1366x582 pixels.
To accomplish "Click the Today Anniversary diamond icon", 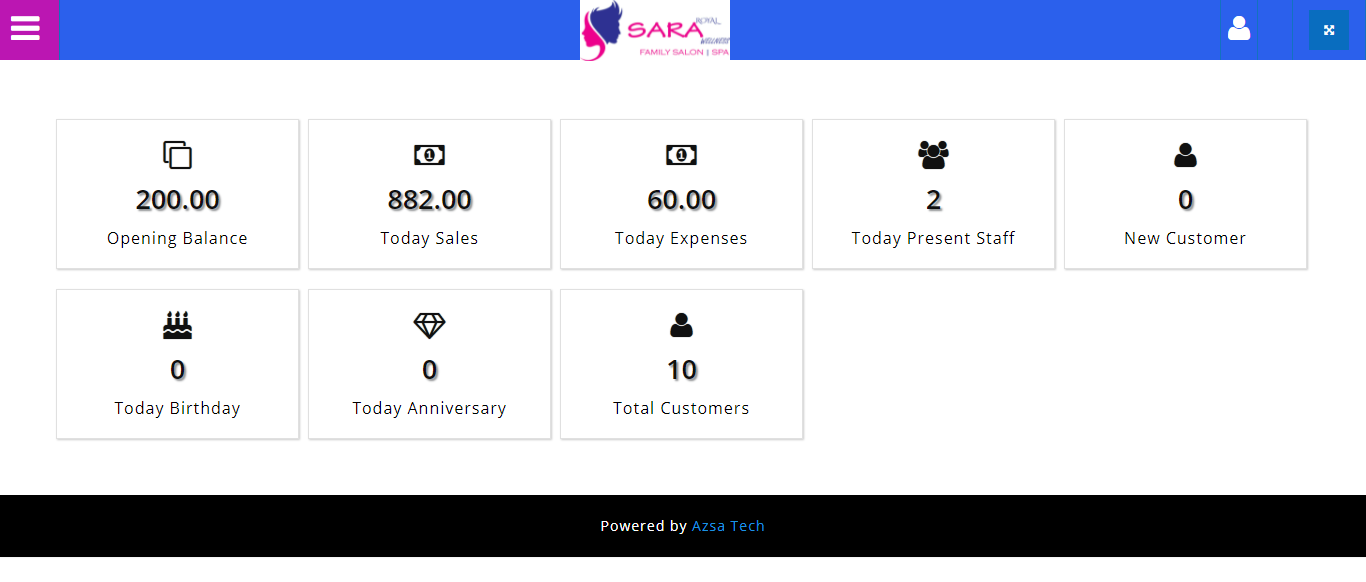I will [x=429, y=325].
